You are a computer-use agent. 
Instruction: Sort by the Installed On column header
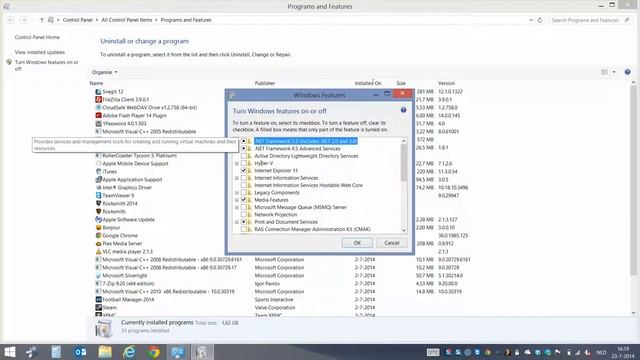pos(368,83)
